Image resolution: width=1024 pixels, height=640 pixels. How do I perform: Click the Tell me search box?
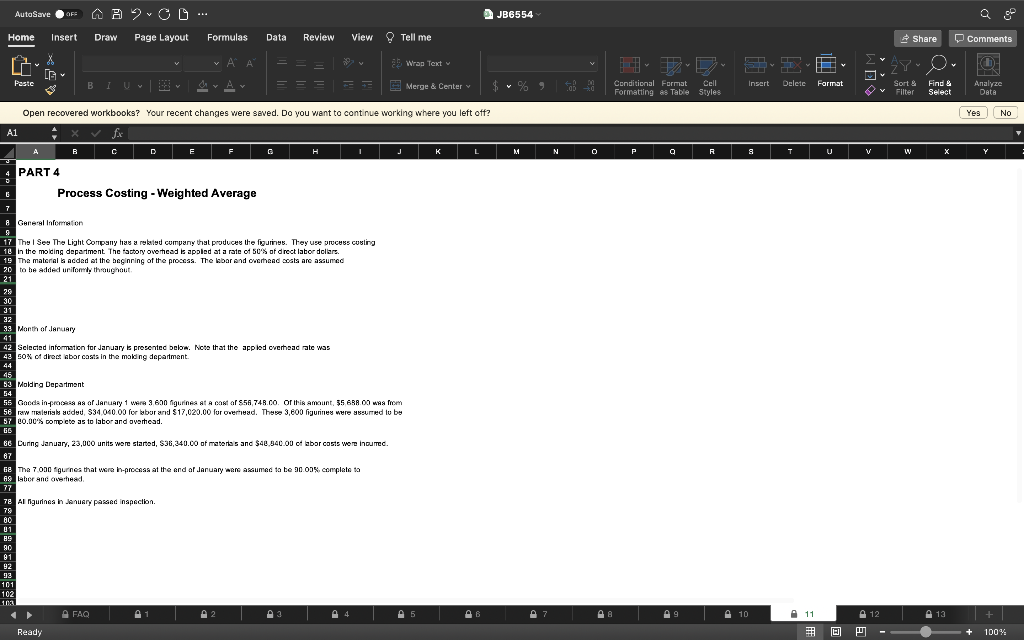(x=409, y=37)
